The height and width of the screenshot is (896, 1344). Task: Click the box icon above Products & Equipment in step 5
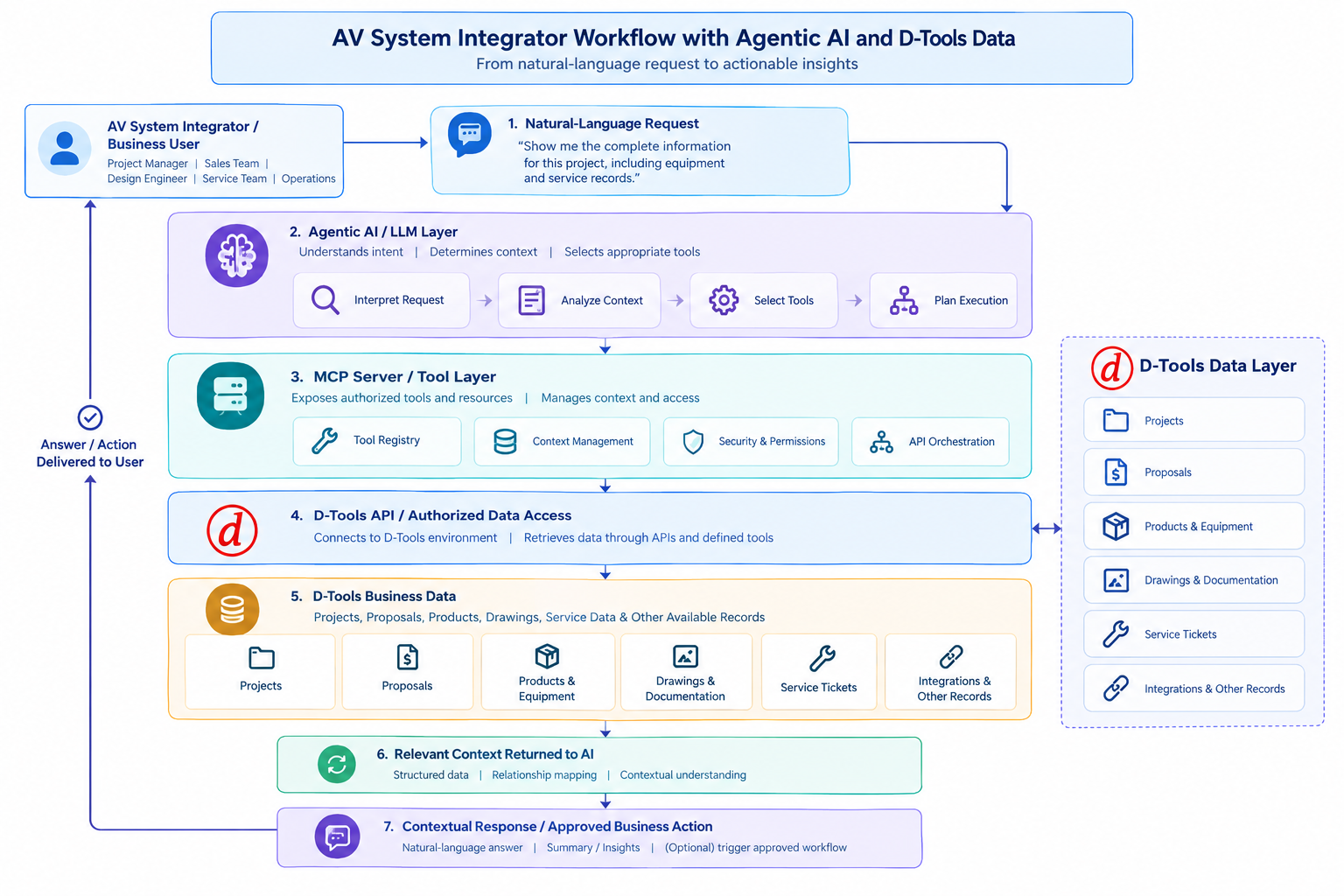pyautogui.click(x=547, y=656)
